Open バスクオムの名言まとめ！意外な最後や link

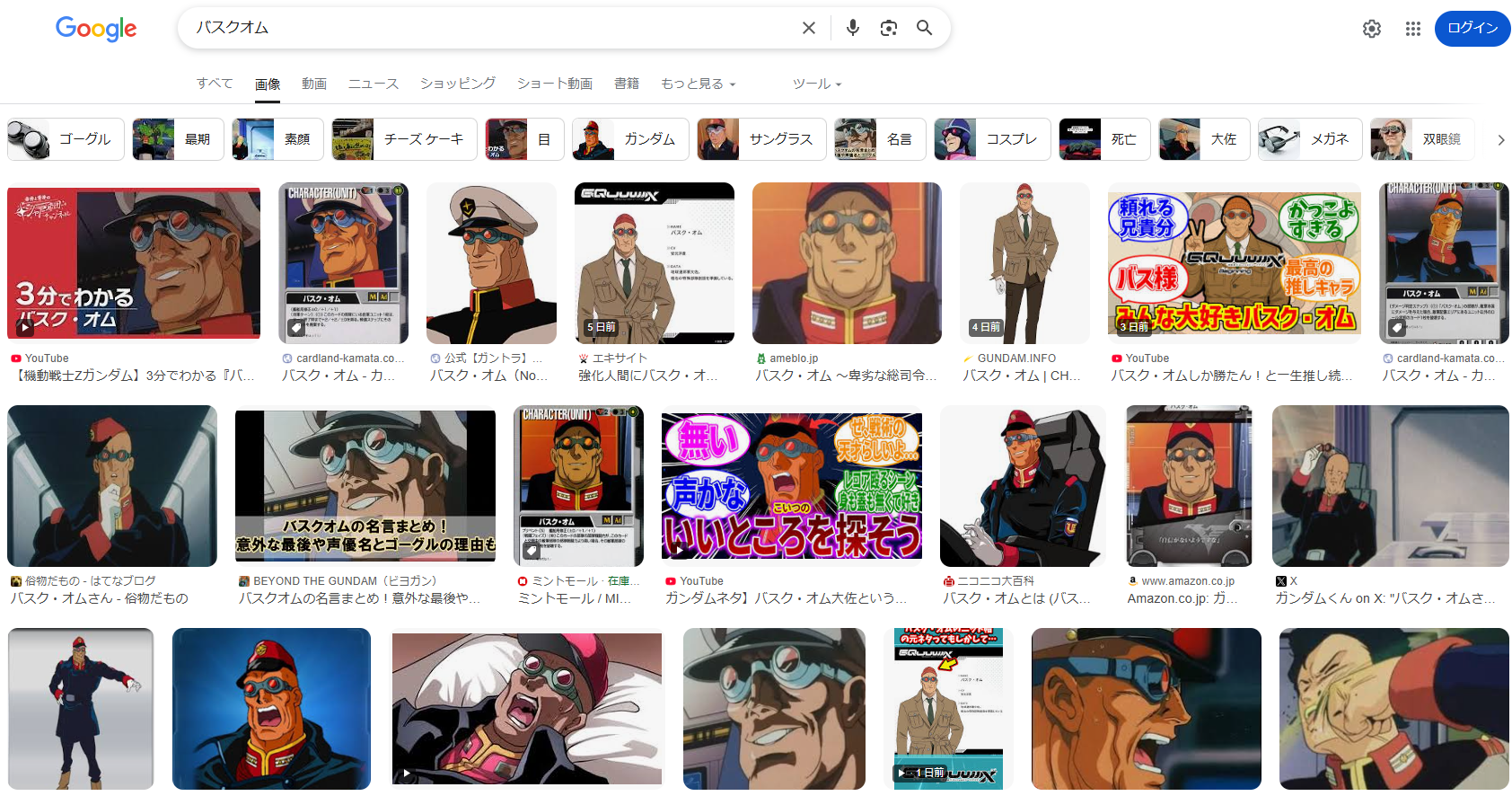[x=360, y=598]
